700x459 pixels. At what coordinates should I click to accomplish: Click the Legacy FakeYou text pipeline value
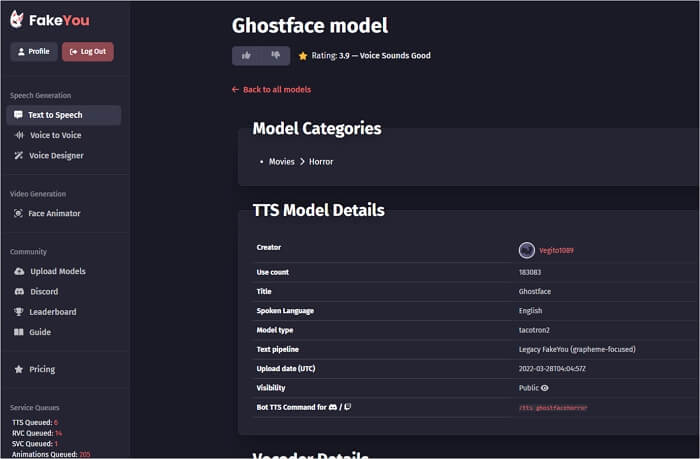(577, 350)
